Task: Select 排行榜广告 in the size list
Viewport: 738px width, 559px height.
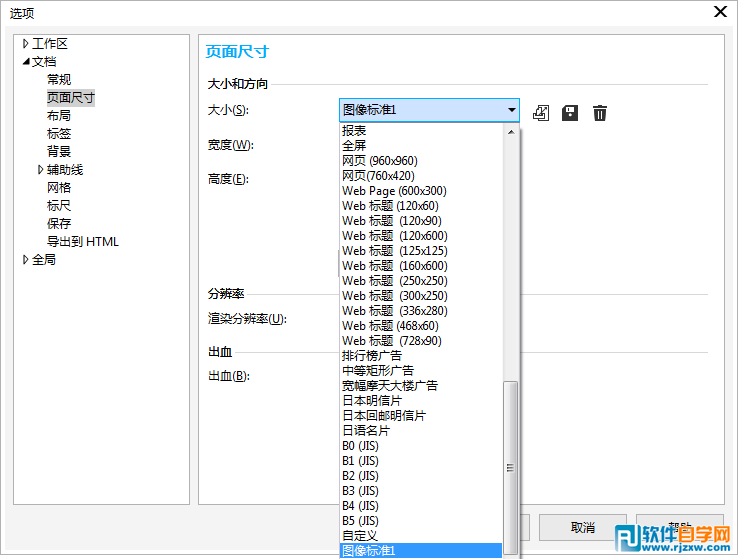Action: pos(421,356)
